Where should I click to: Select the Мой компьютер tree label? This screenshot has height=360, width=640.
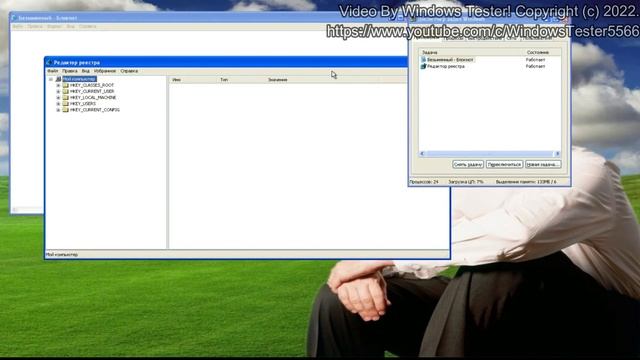point(79,79)
